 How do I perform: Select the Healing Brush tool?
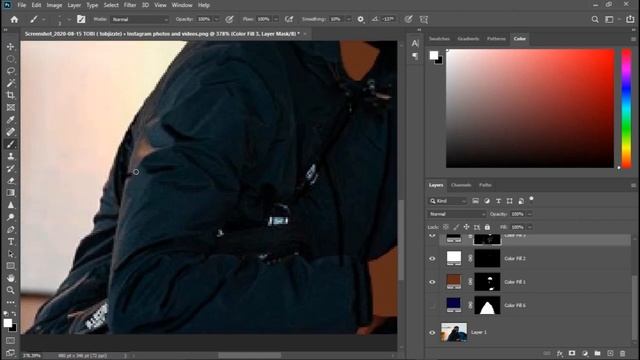coord(11,132)
